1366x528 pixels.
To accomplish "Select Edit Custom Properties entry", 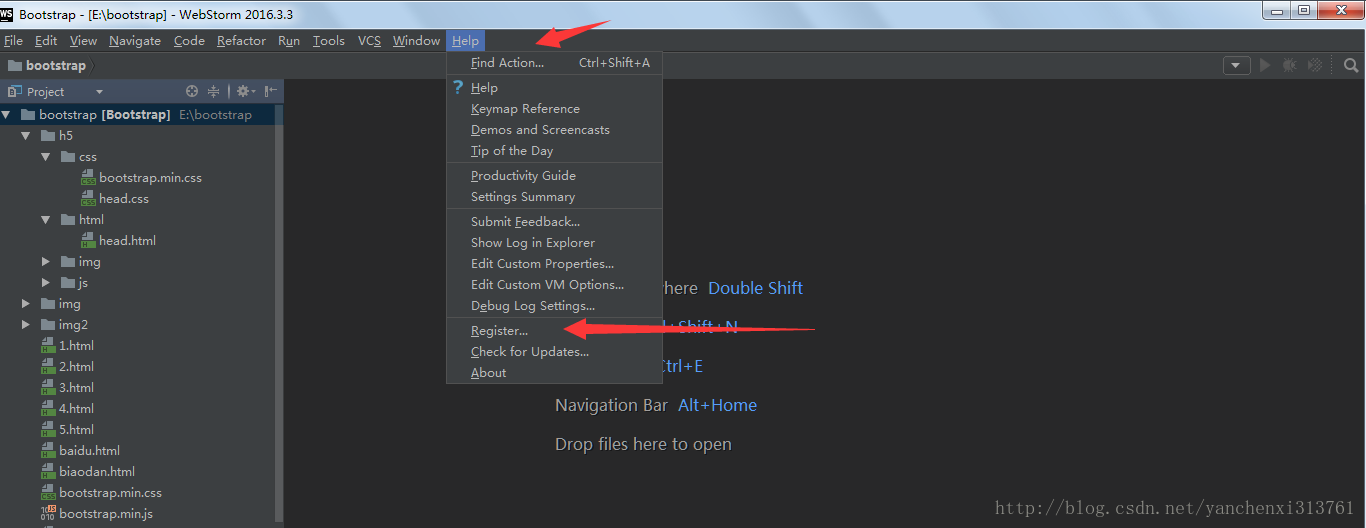I will pos(554,264).
